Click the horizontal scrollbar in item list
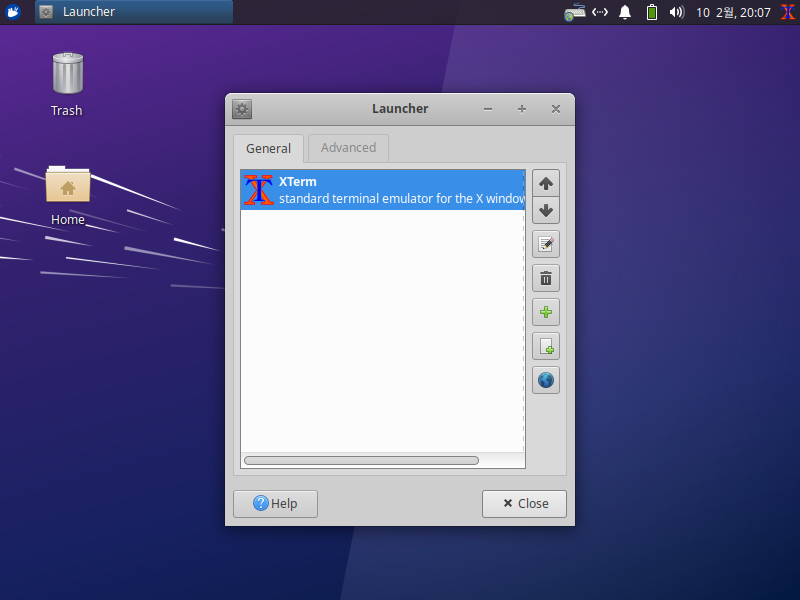The width and height of the screenshot is (800, 600). pos(361,460)
